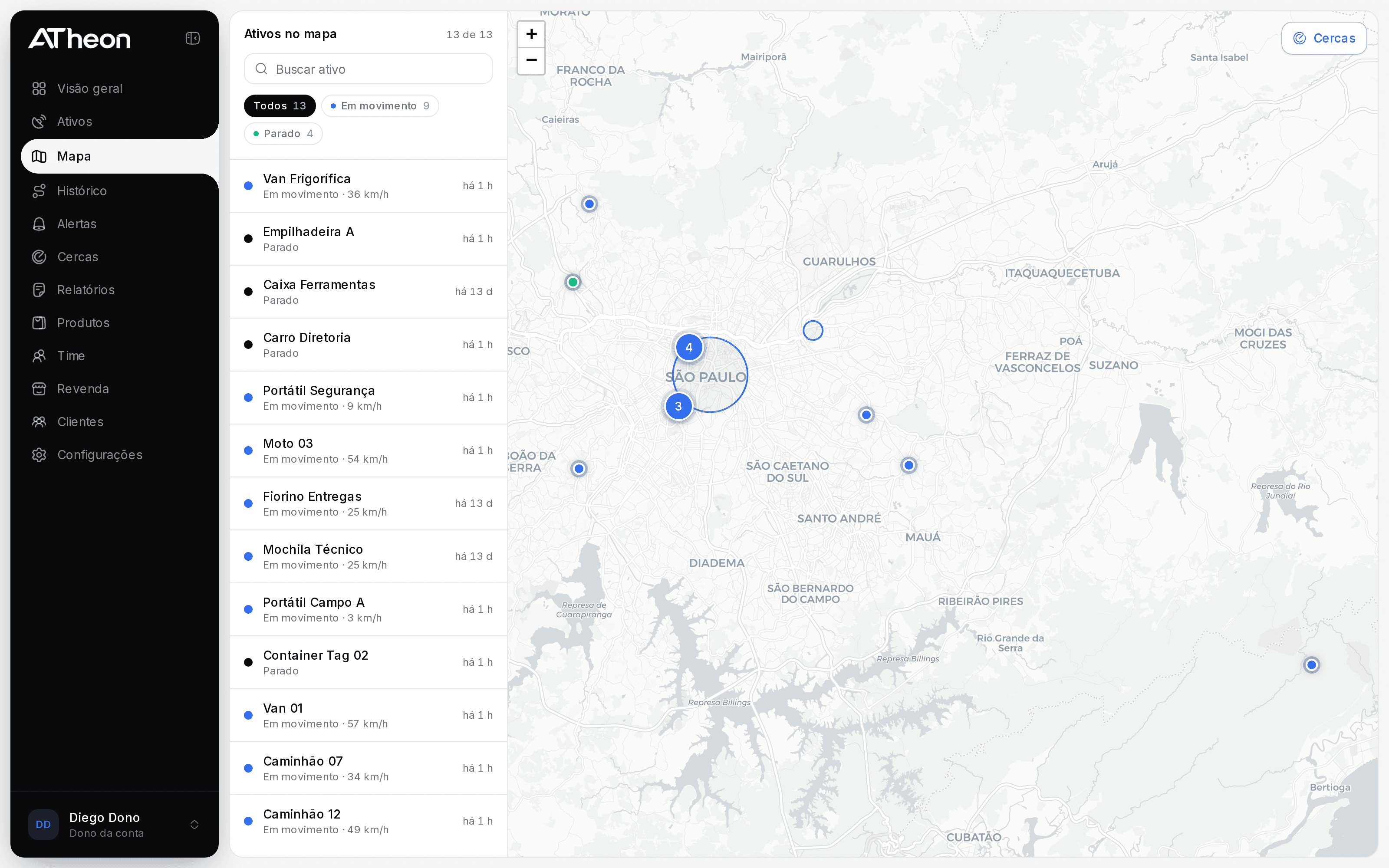Click the Relatórios document icon
Image resolution: width=1389 pixels, height=868 pixels.
[39, 290]
